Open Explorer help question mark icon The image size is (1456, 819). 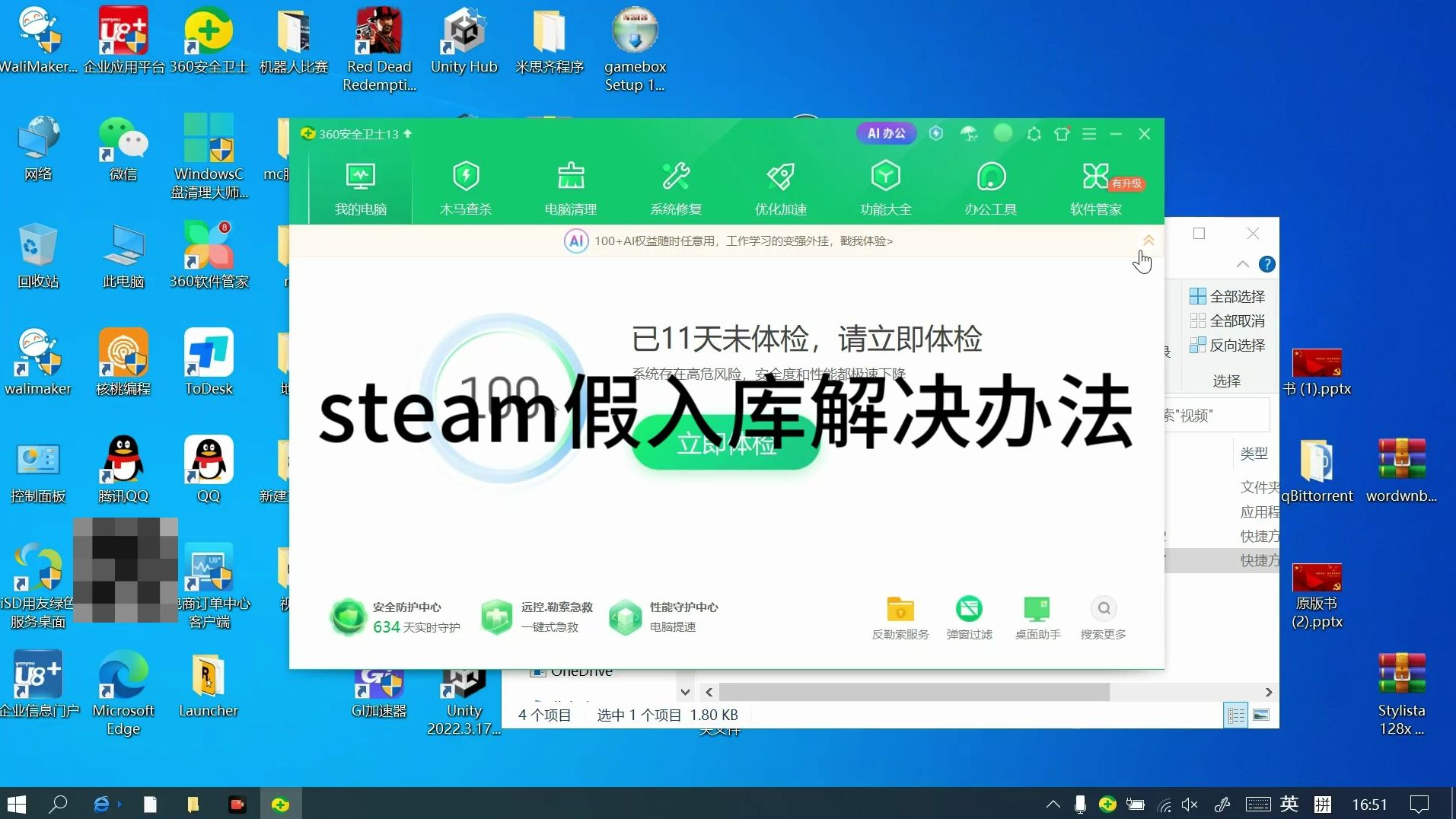(x=1266, y=264)
